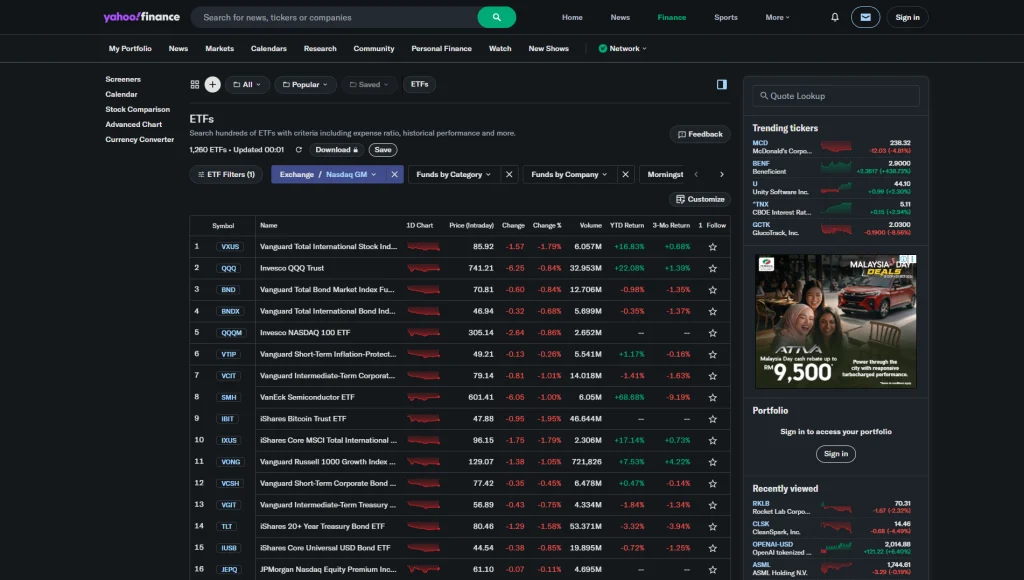The width and height of the screenshot is (1024, 580).
Task: Click Sign in under Portfolio
Action: (x=836, y=454)
